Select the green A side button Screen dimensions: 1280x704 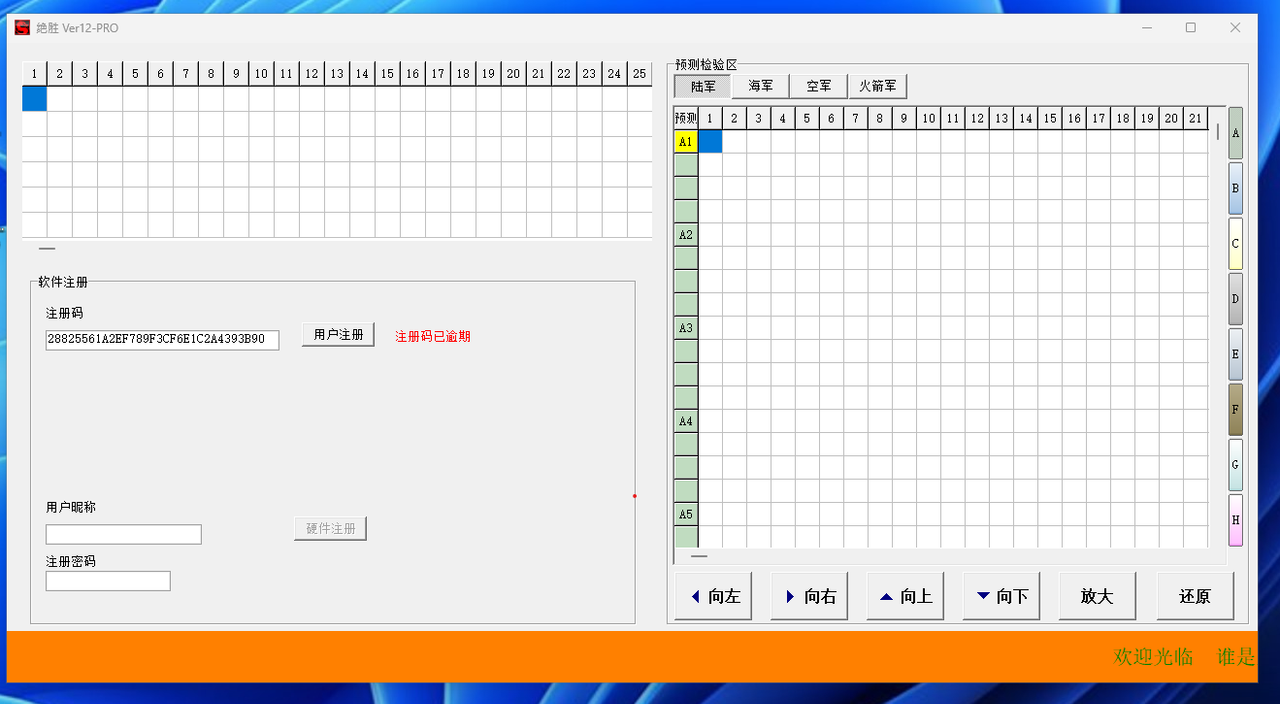tap(1236, 133)
